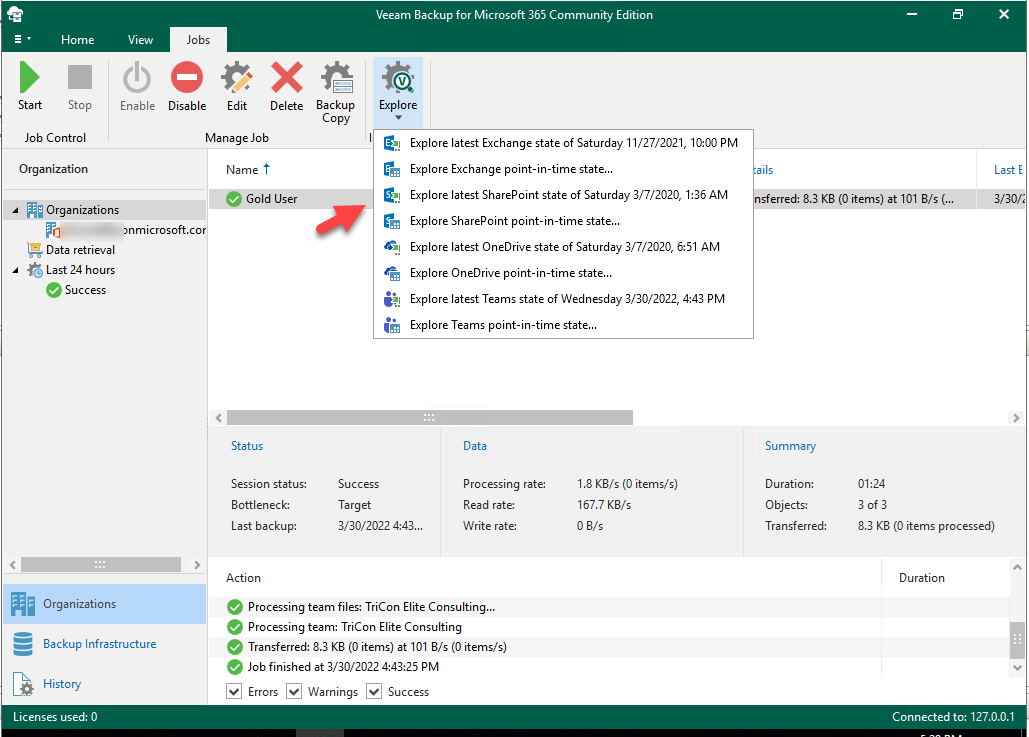Click the Last 24 hours gear icon
This screenshot has height=737, width=1029.
click(x=35, y=270)
